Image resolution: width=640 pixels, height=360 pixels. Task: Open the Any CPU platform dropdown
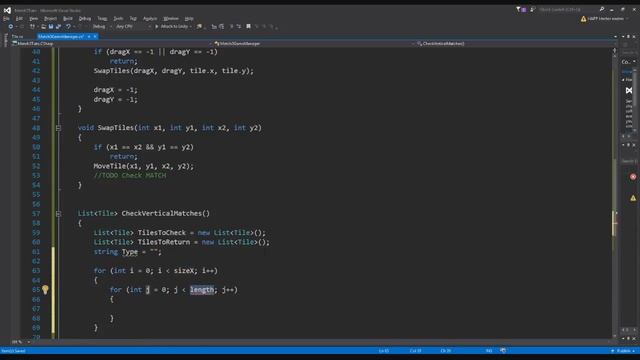pyautogui.click(x=133, y=27)
